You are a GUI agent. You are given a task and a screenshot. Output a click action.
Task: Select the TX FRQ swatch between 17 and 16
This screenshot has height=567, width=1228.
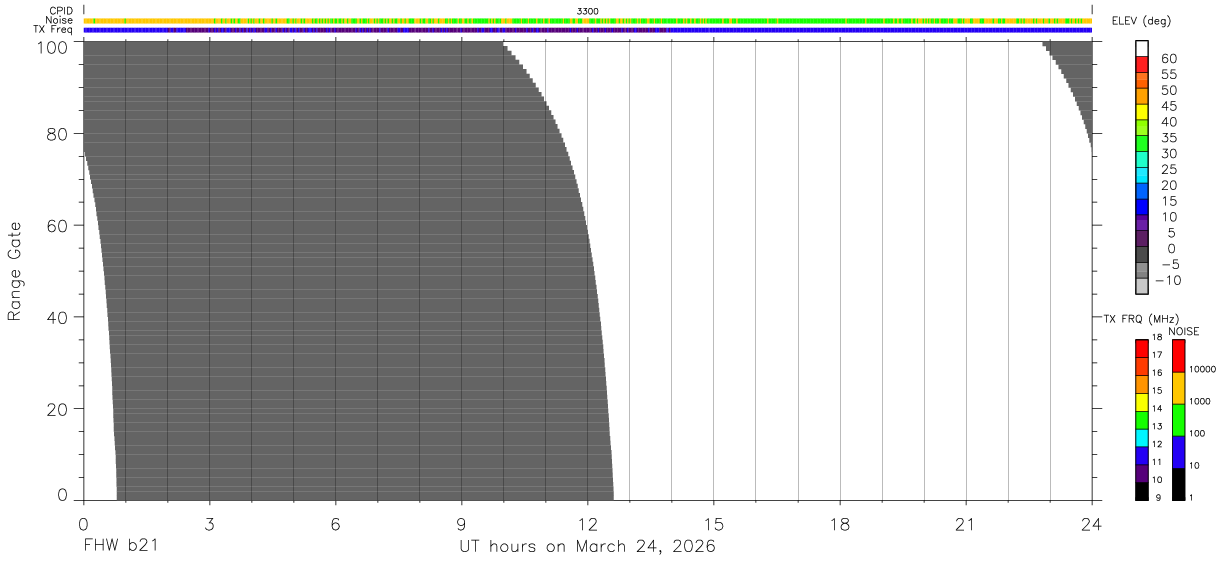1142,366
